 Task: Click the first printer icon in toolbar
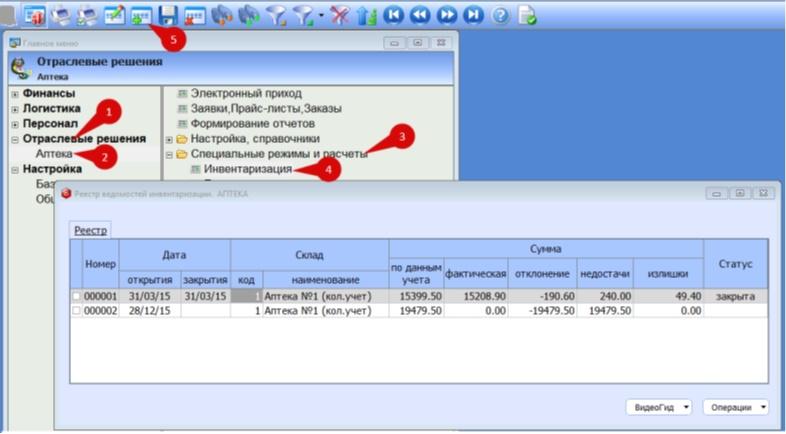click(x=61, y=16)
